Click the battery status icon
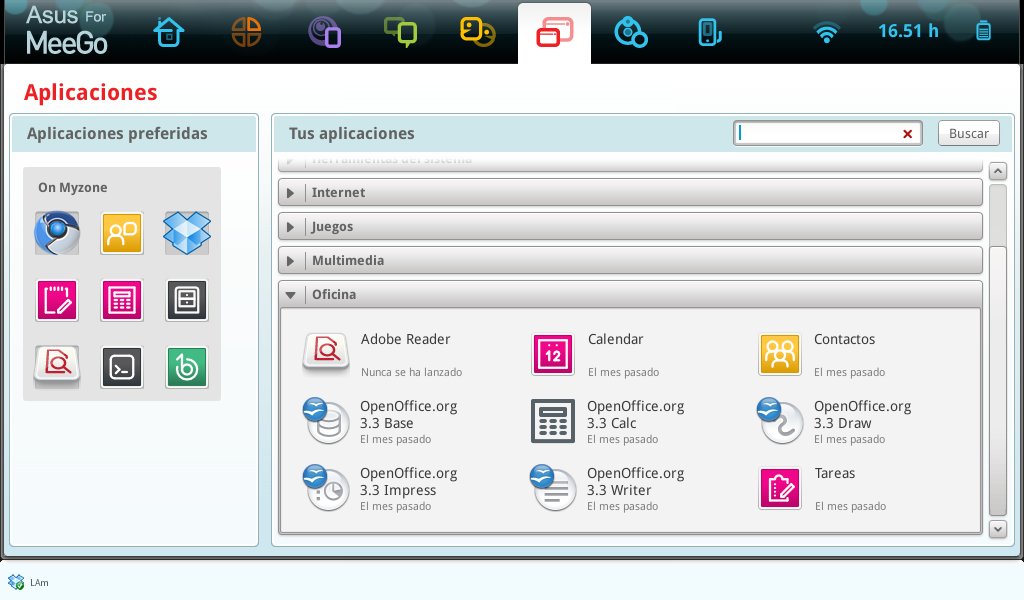Viewport: 1024px width, 600px height. [x=983, y=31]
